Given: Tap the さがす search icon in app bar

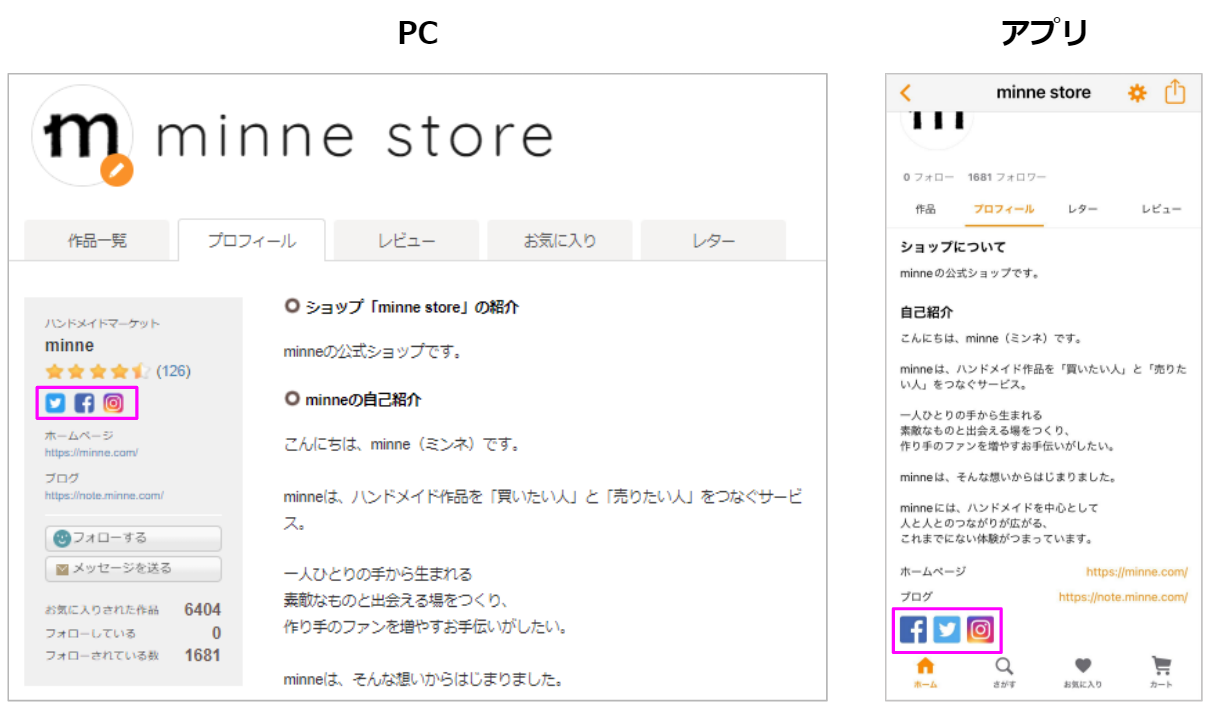Looking at the screenshot, I should coord(1004,673).
